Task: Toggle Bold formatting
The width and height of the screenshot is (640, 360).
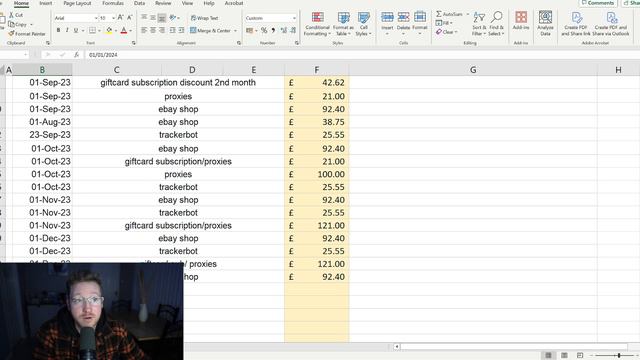Action: tap(58, 31)
